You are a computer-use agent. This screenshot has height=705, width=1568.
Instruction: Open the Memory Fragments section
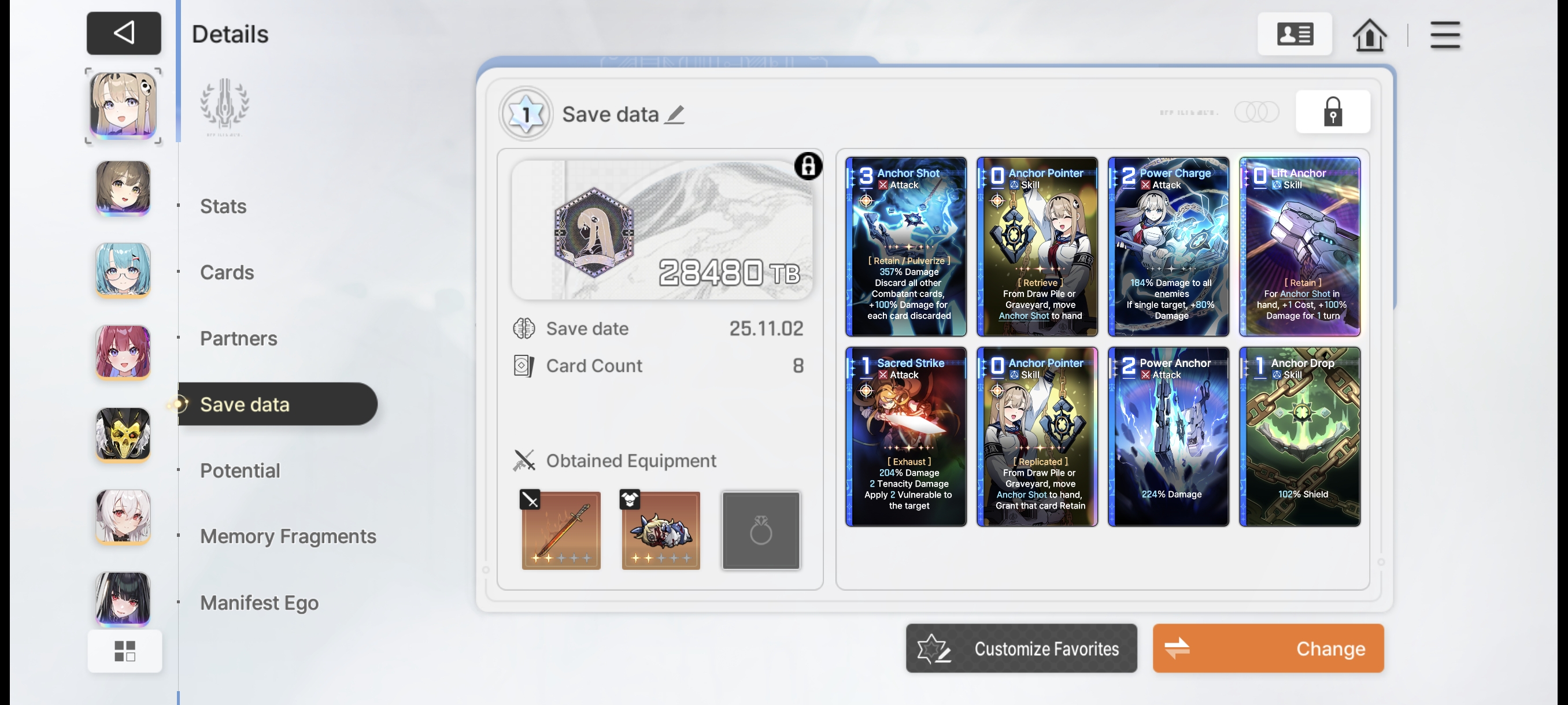point(288,536)
